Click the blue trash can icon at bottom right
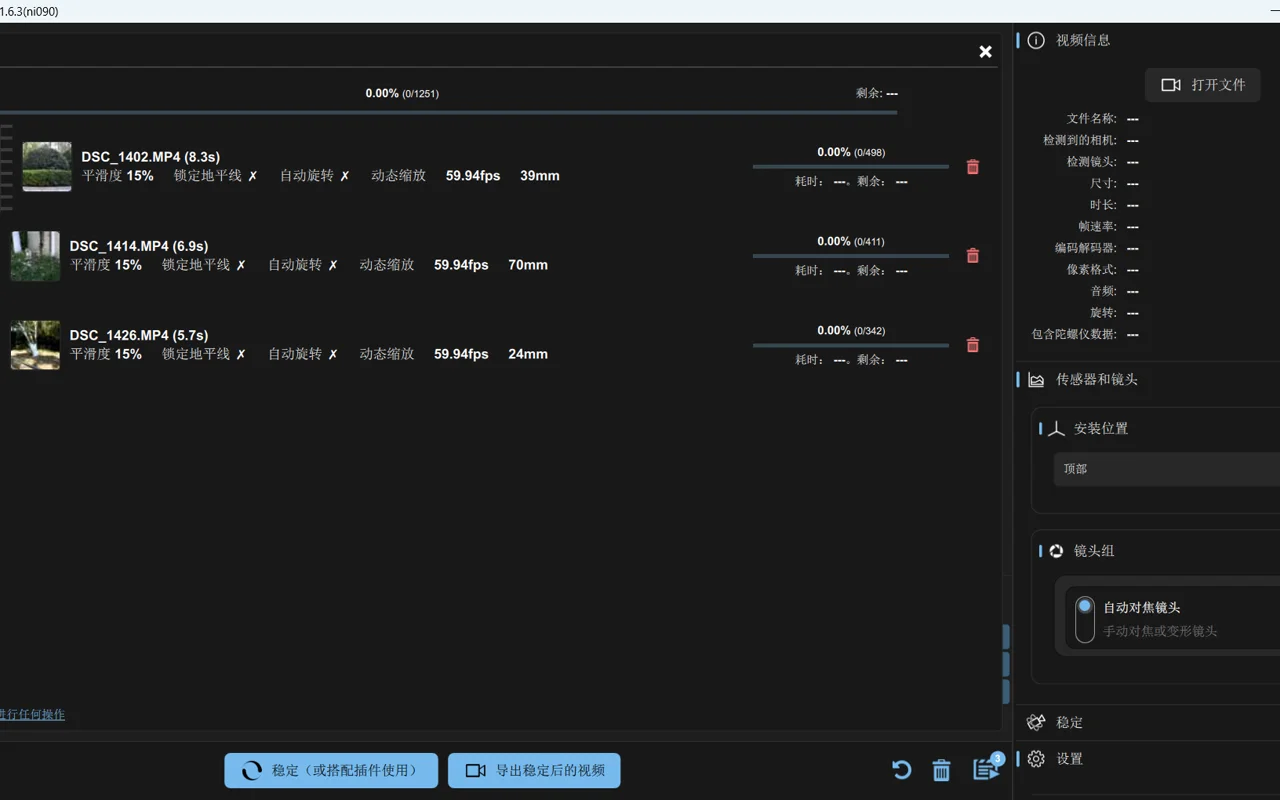Screen dimensions: 1280x800 [941, 770]
